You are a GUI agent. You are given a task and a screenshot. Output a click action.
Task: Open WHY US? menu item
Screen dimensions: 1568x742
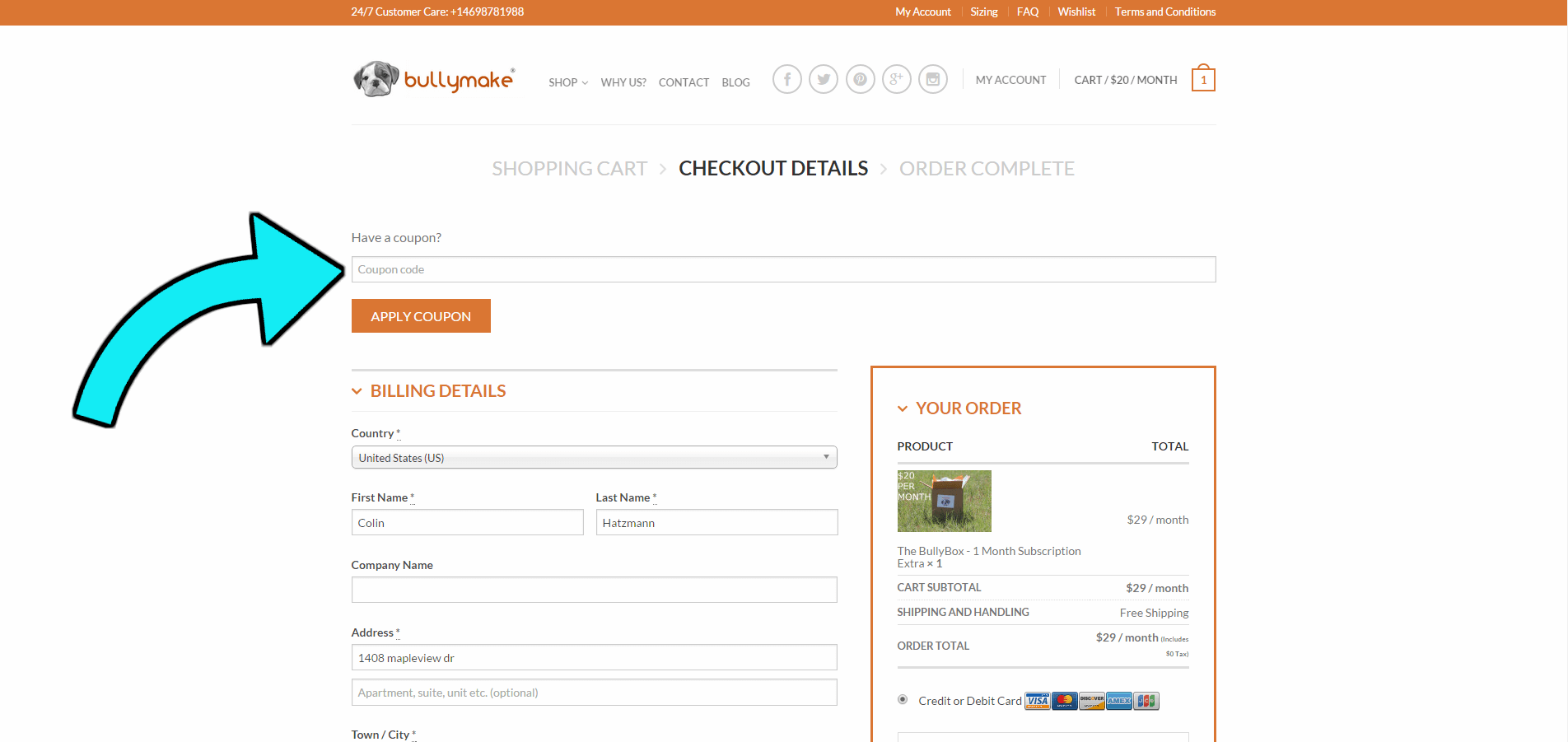coord(623,82)
